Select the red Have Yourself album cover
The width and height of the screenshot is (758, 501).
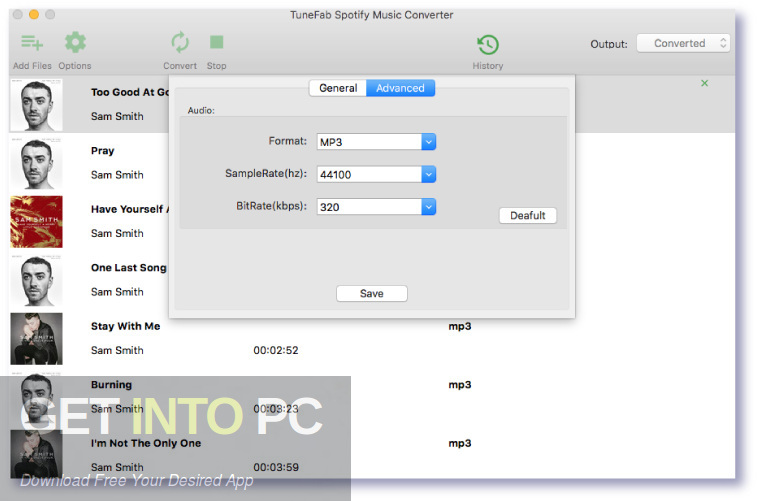click(36, 221)
